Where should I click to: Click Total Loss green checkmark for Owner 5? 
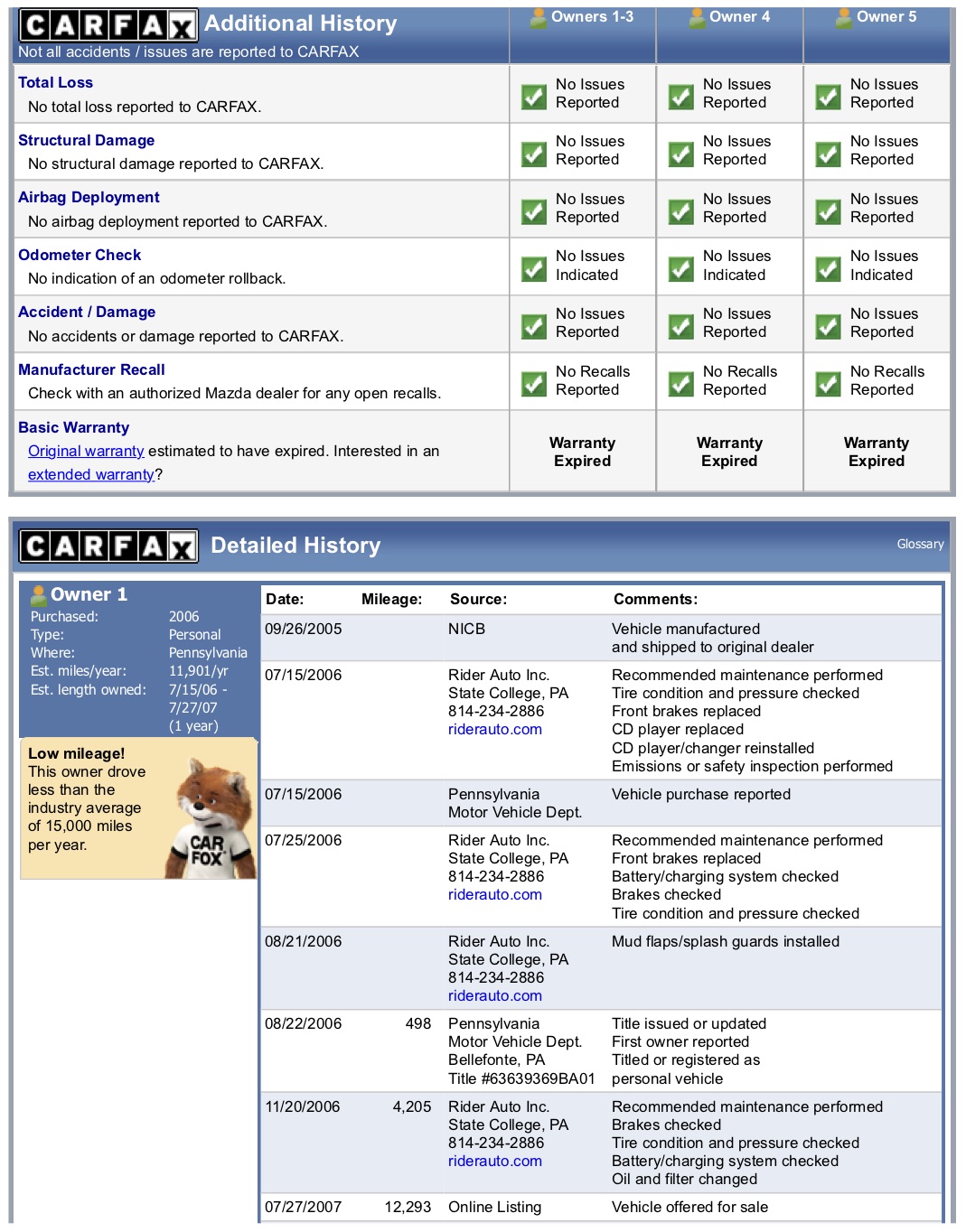click(x=829, y=96)
